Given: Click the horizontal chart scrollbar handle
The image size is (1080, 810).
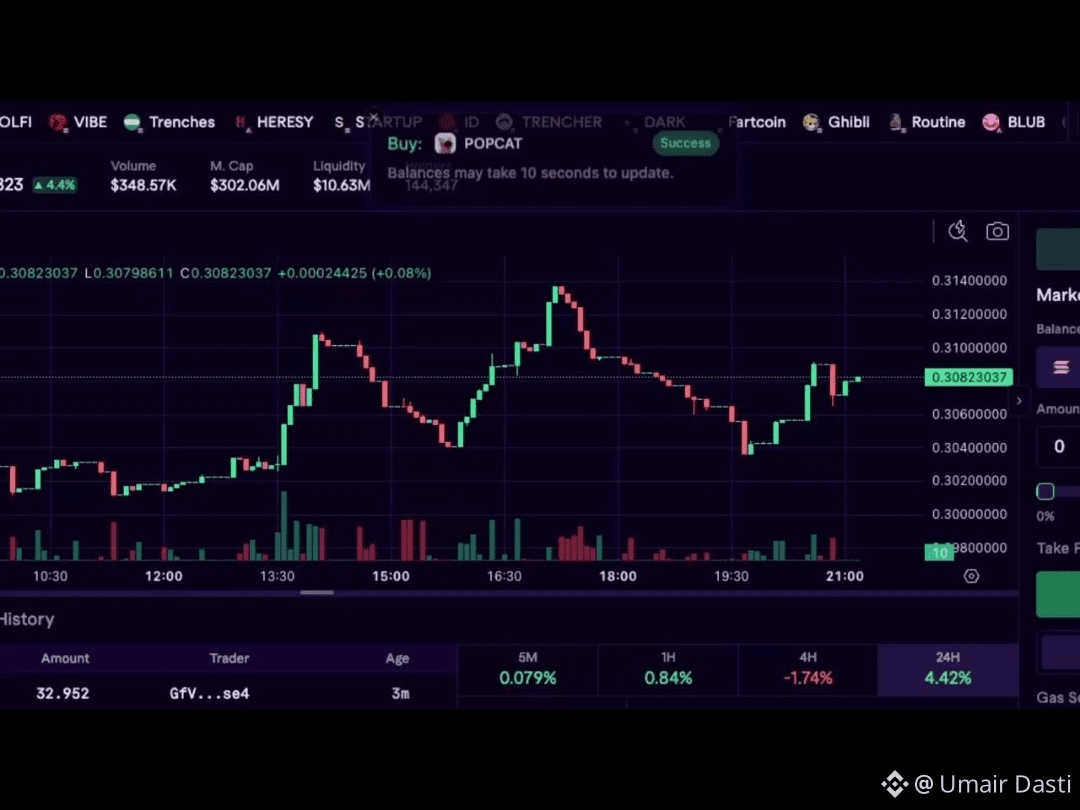Looking at the screenshot, I should (x=317, y=592).
